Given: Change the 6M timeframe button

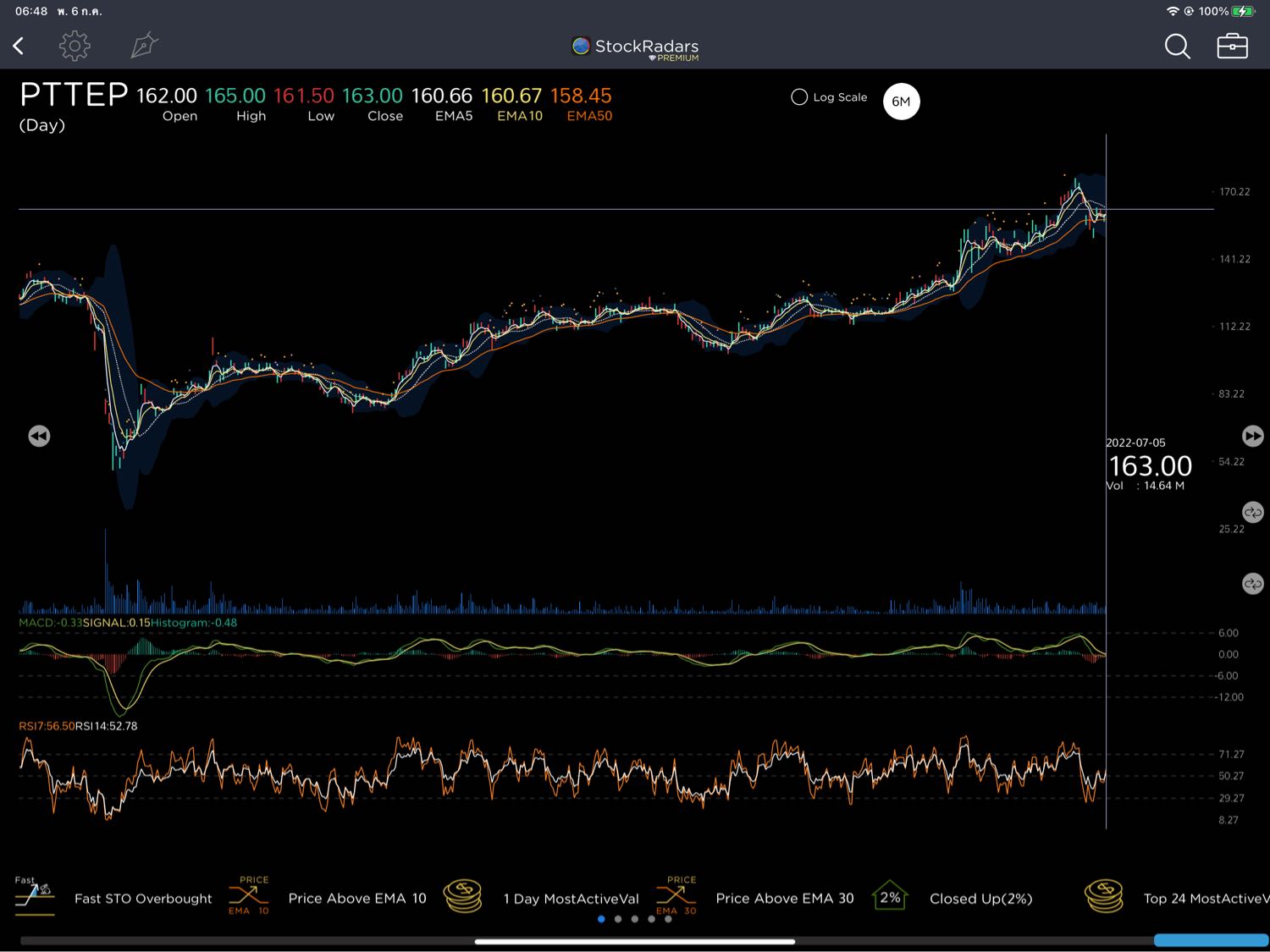Looking at the screenshot, I should (x=901, y=102).
